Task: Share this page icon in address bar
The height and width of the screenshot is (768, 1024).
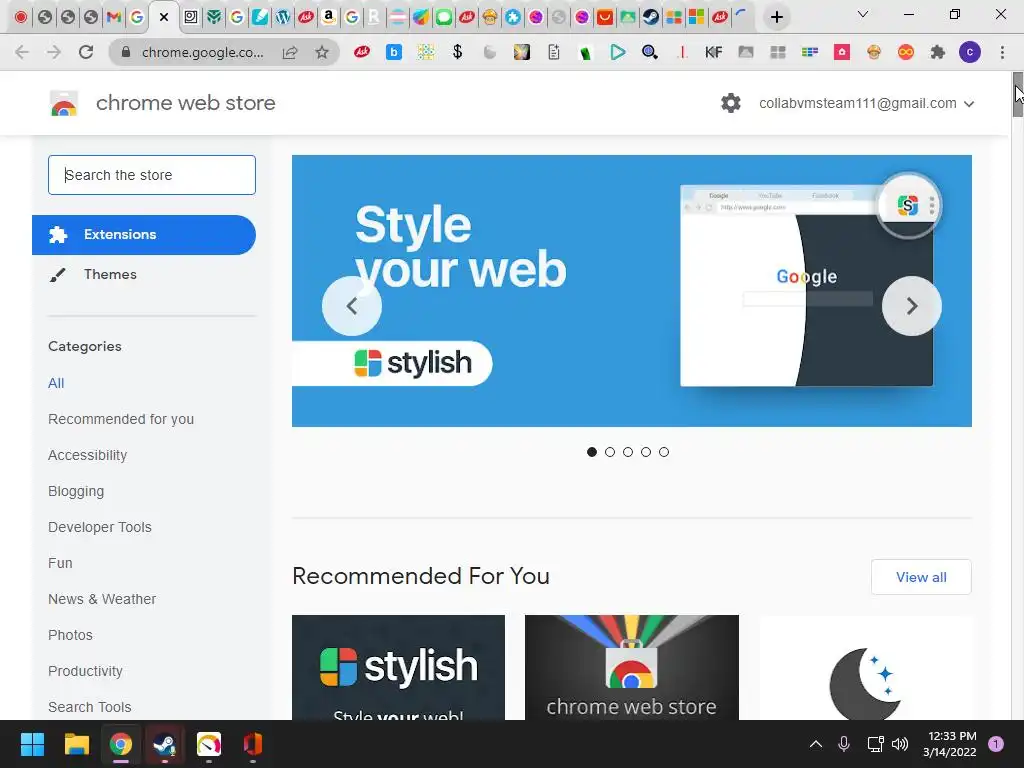Action: tap(290, 52)
